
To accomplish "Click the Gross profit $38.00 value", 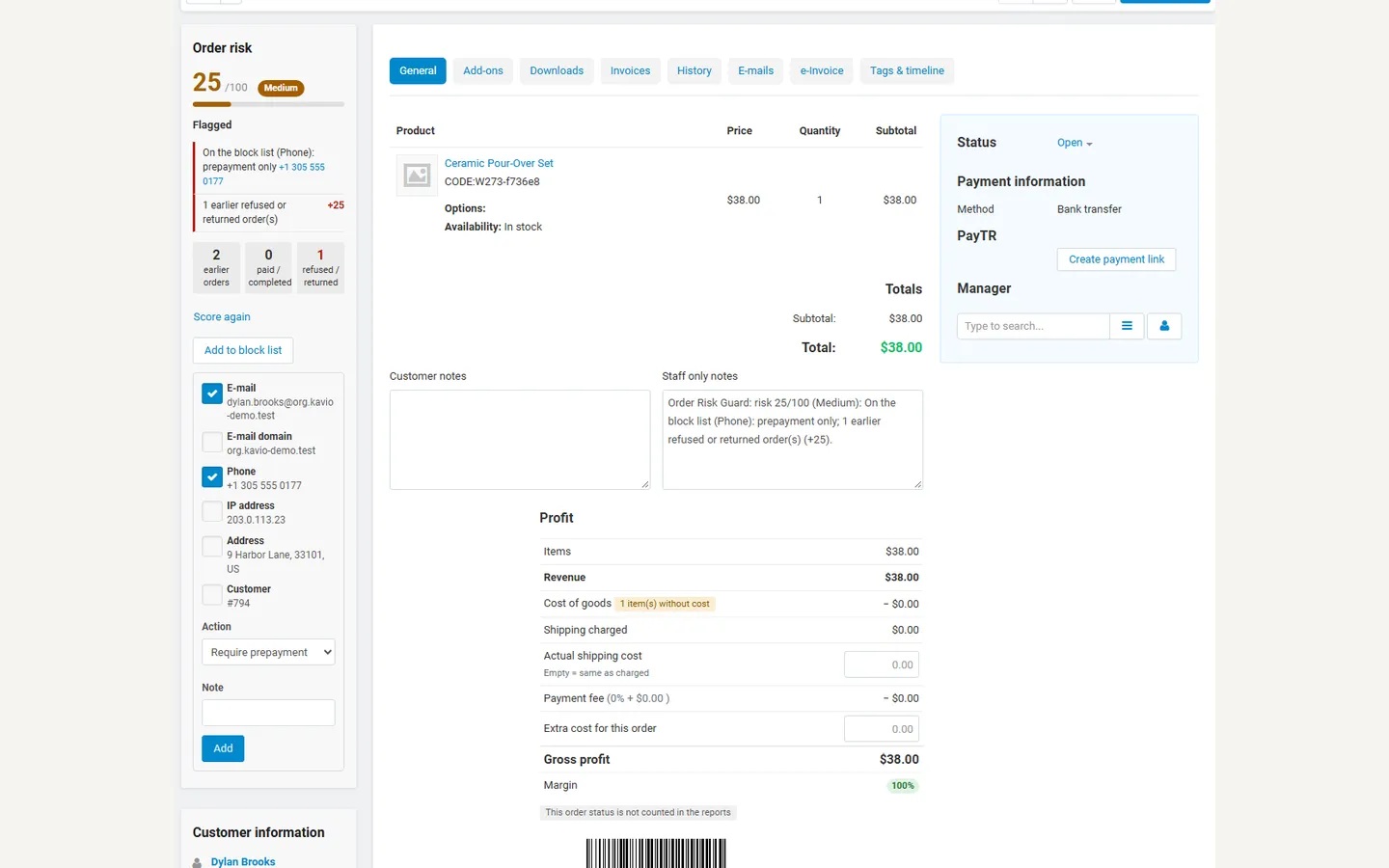I will 899,760.
